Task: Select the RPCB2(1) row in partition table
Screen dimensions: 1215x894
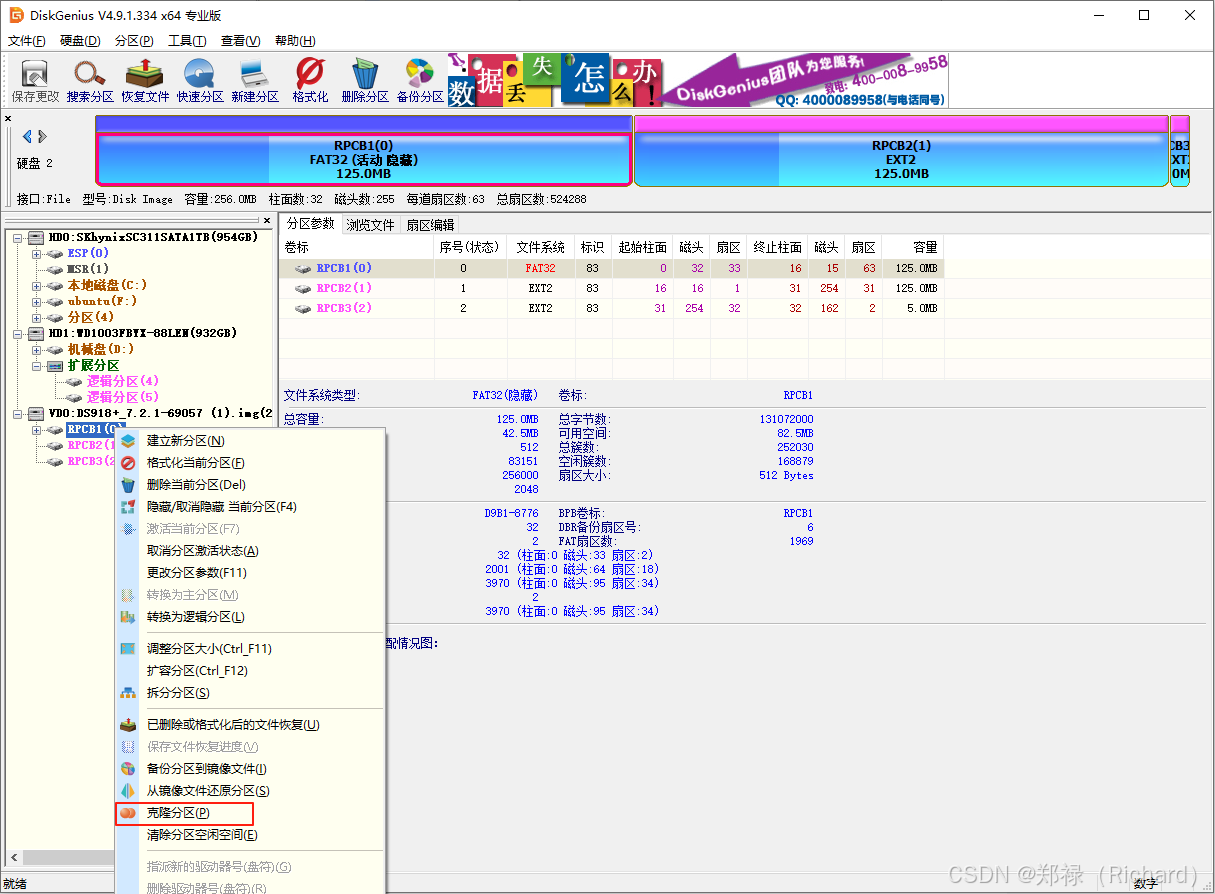Action: [611, 288]
